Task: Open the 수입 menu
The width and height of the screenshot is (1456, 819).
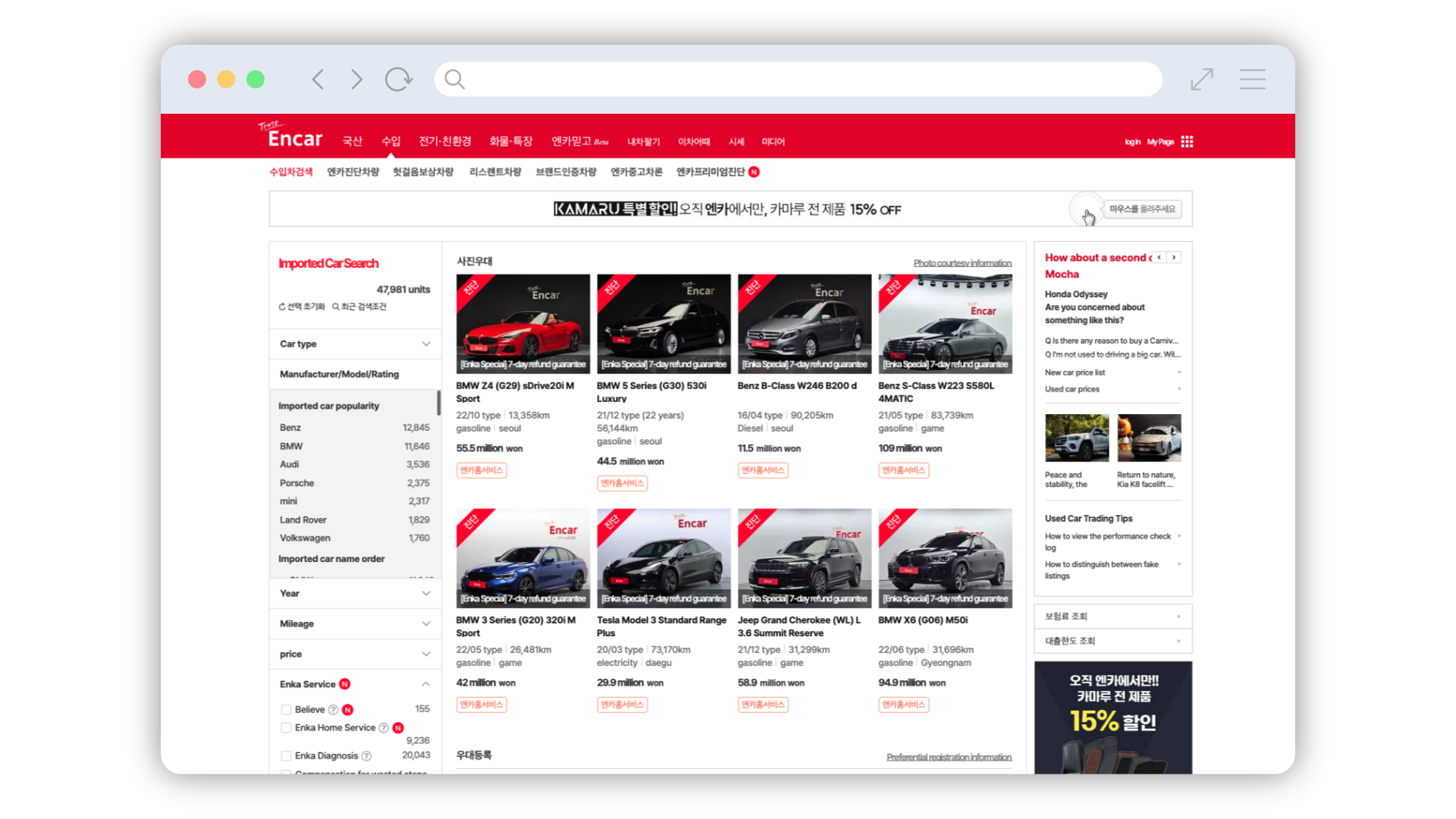Action: coord(391,141)
